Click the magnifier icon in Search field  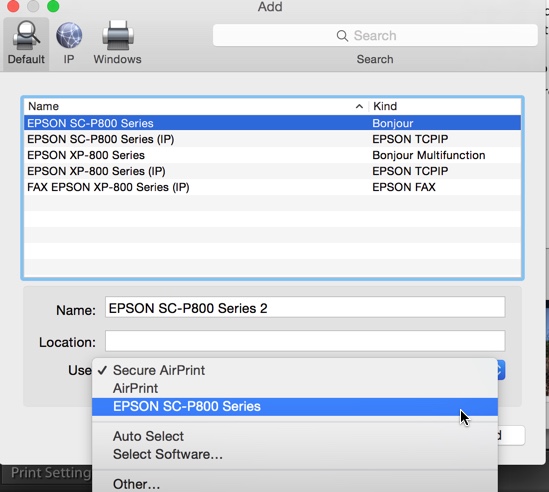(x=342, y=35)
